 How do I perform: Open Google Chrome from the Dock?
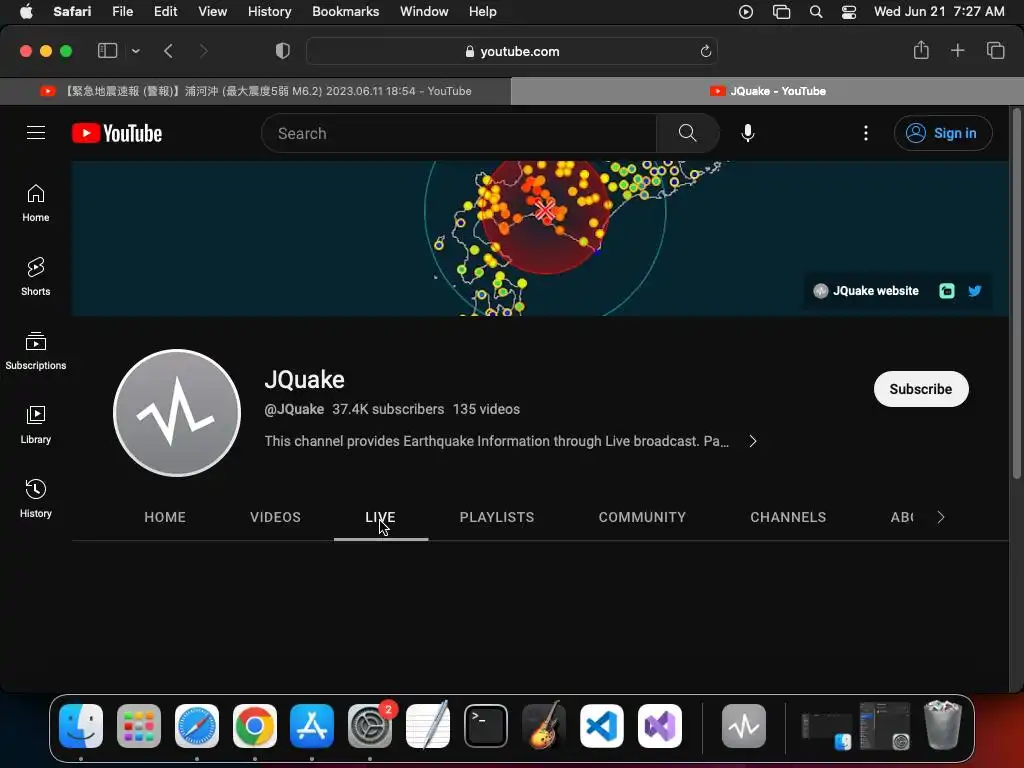[255, 726]
